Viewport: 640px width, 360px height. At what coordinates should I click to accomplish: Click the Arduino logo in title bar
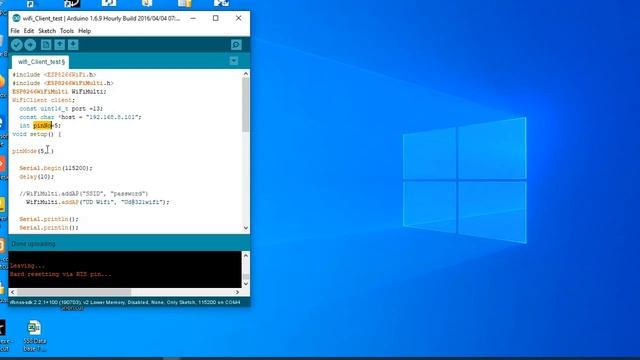point(16,18)
